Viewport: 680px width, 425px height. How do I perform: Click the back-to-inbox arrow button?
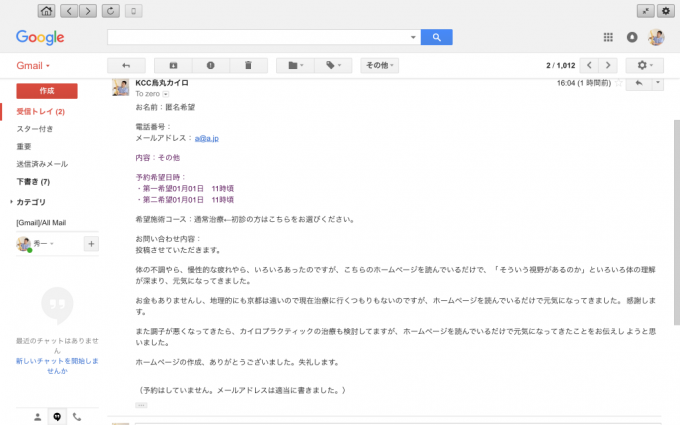tap(126, 65)
